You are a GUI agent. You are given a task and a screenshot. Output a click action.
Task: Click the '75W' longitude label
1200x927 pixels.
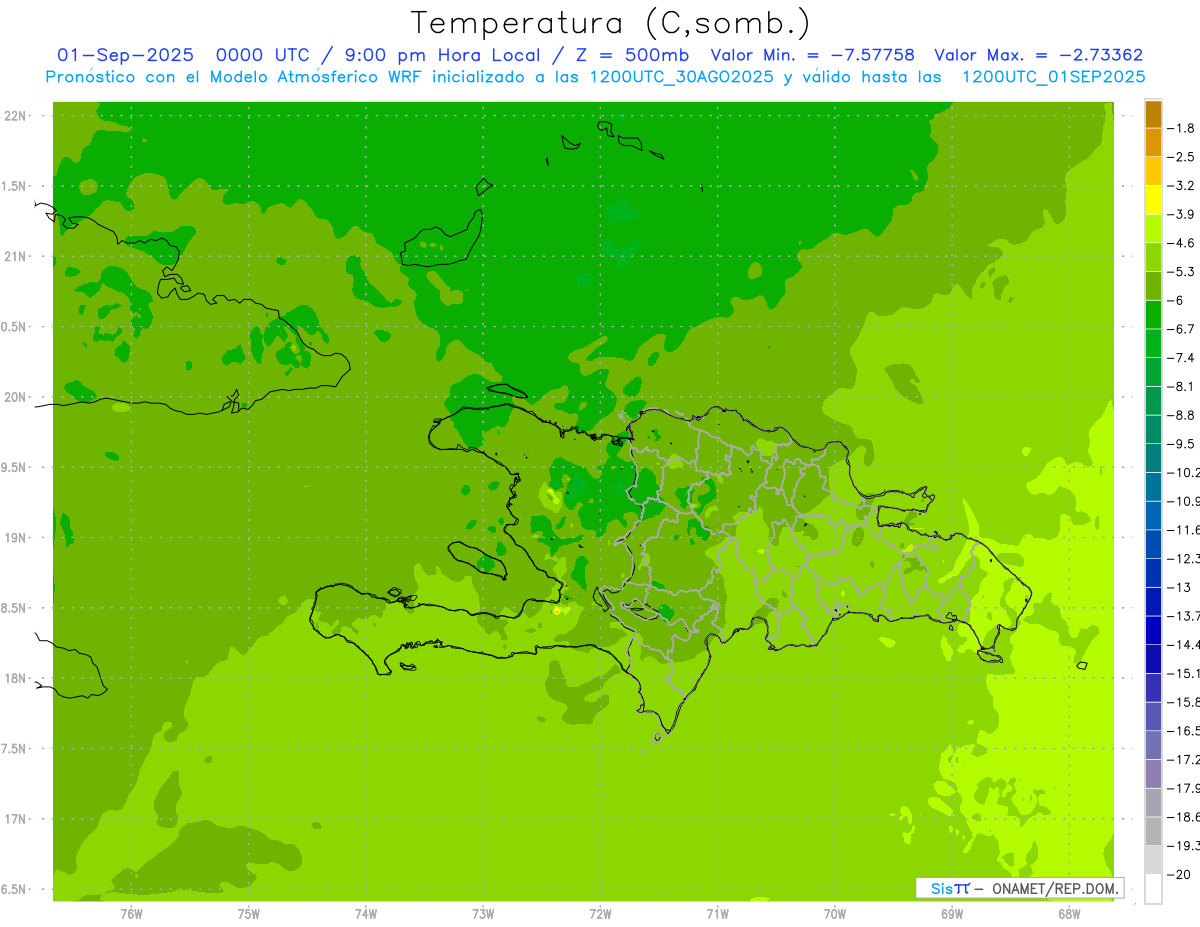click(x=248, y=915)
